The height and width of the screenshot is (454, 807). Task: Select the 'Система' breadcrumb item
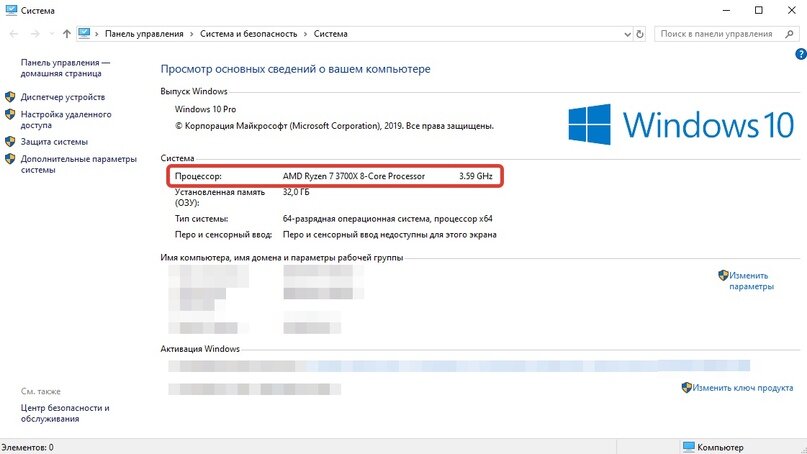pyautogui.click(x=330, y=34)
